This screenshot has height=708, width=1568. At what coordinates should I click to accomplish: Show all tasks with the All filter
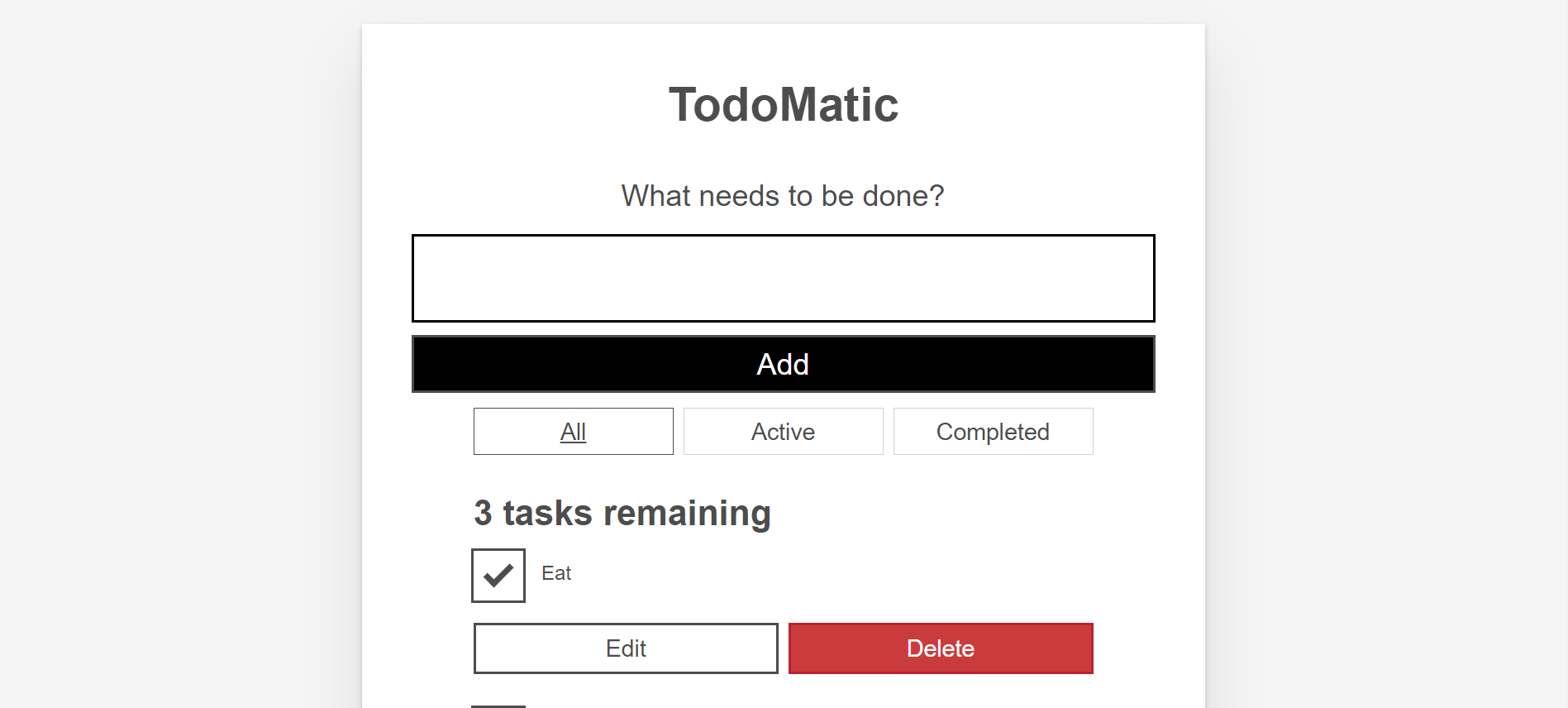pos(573,431)
